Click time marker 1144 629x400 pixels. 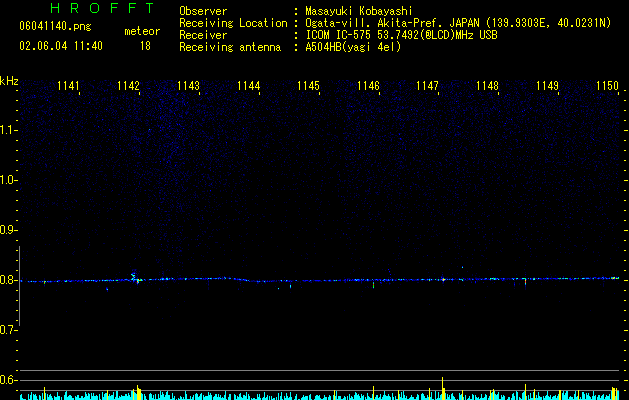point(248,86)
